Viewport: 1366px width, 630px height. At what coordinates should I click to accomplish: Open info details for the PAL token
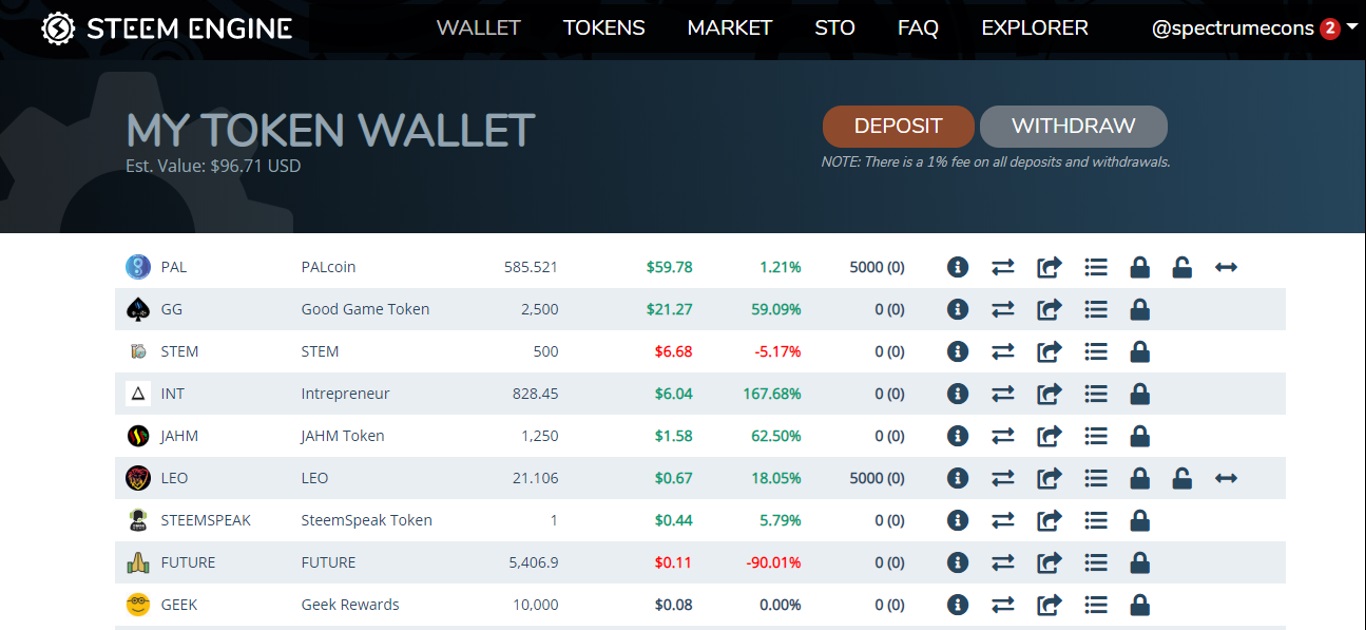point(958,267)
